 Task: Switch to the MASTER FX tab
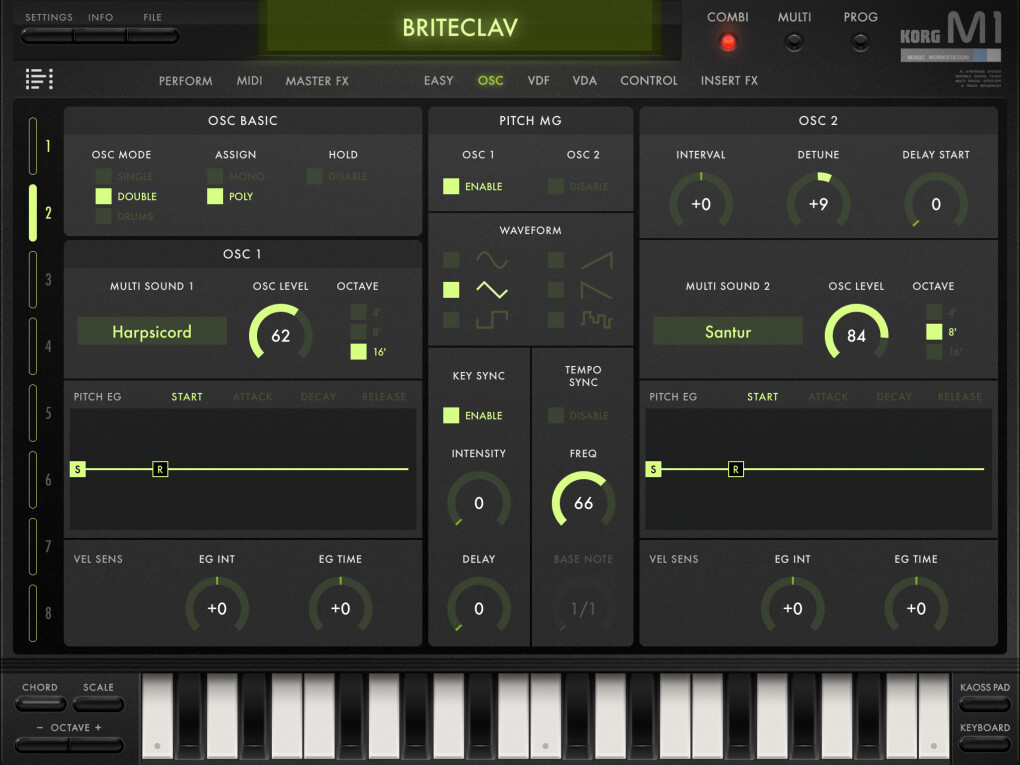coord(317,81)
